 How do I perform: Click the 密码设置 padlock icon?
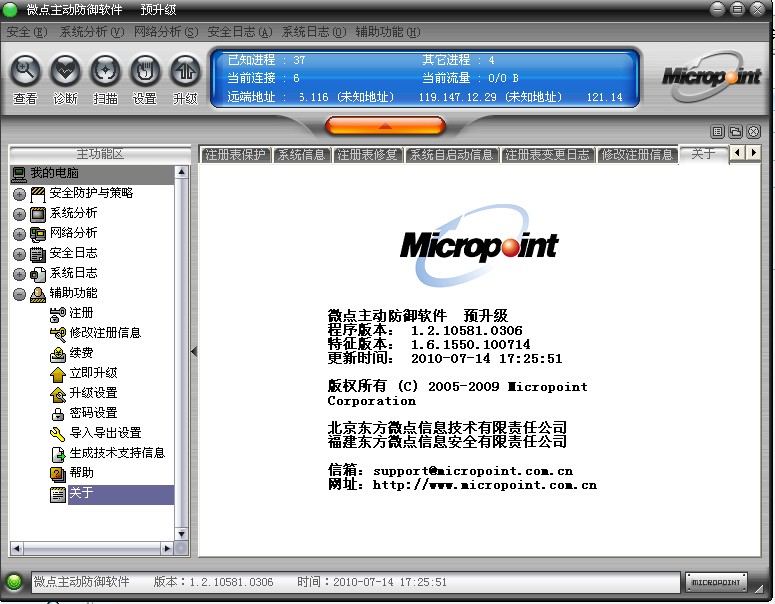coord(58,414)
